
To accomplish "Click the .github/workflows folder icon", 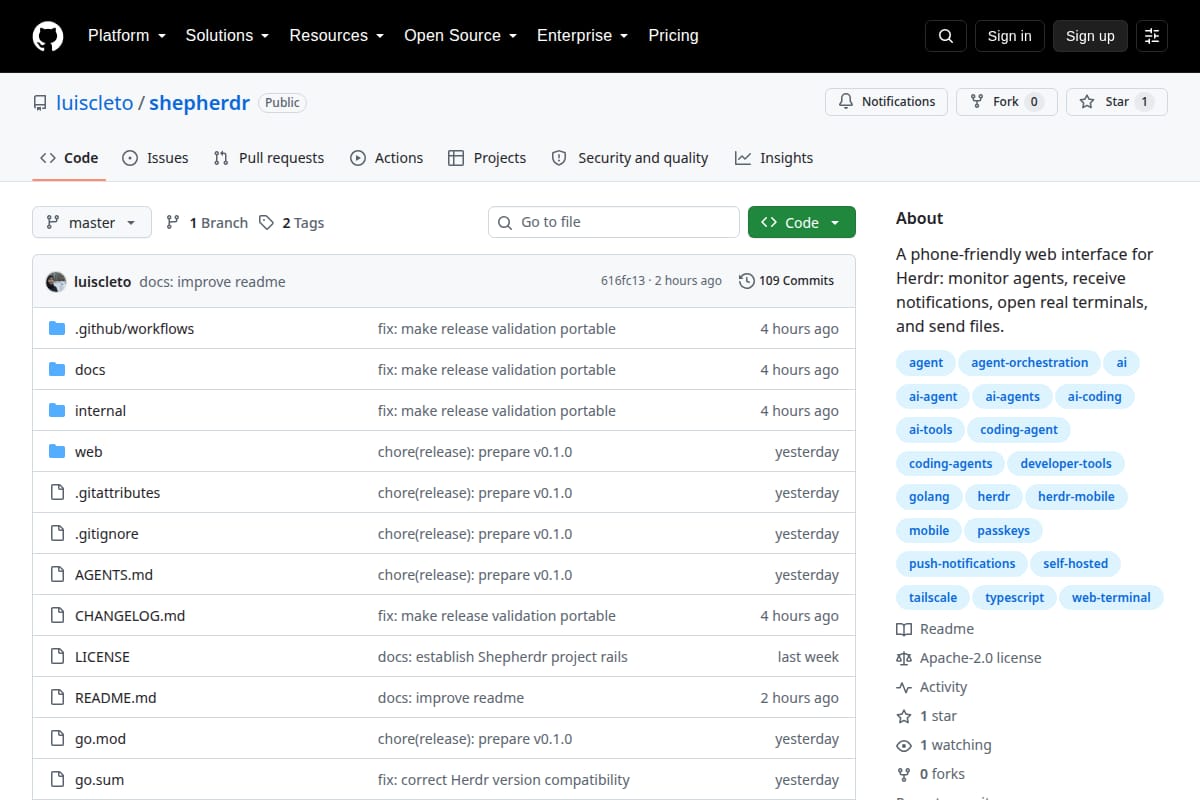I will pyautogui.click(x=57, y=329).
